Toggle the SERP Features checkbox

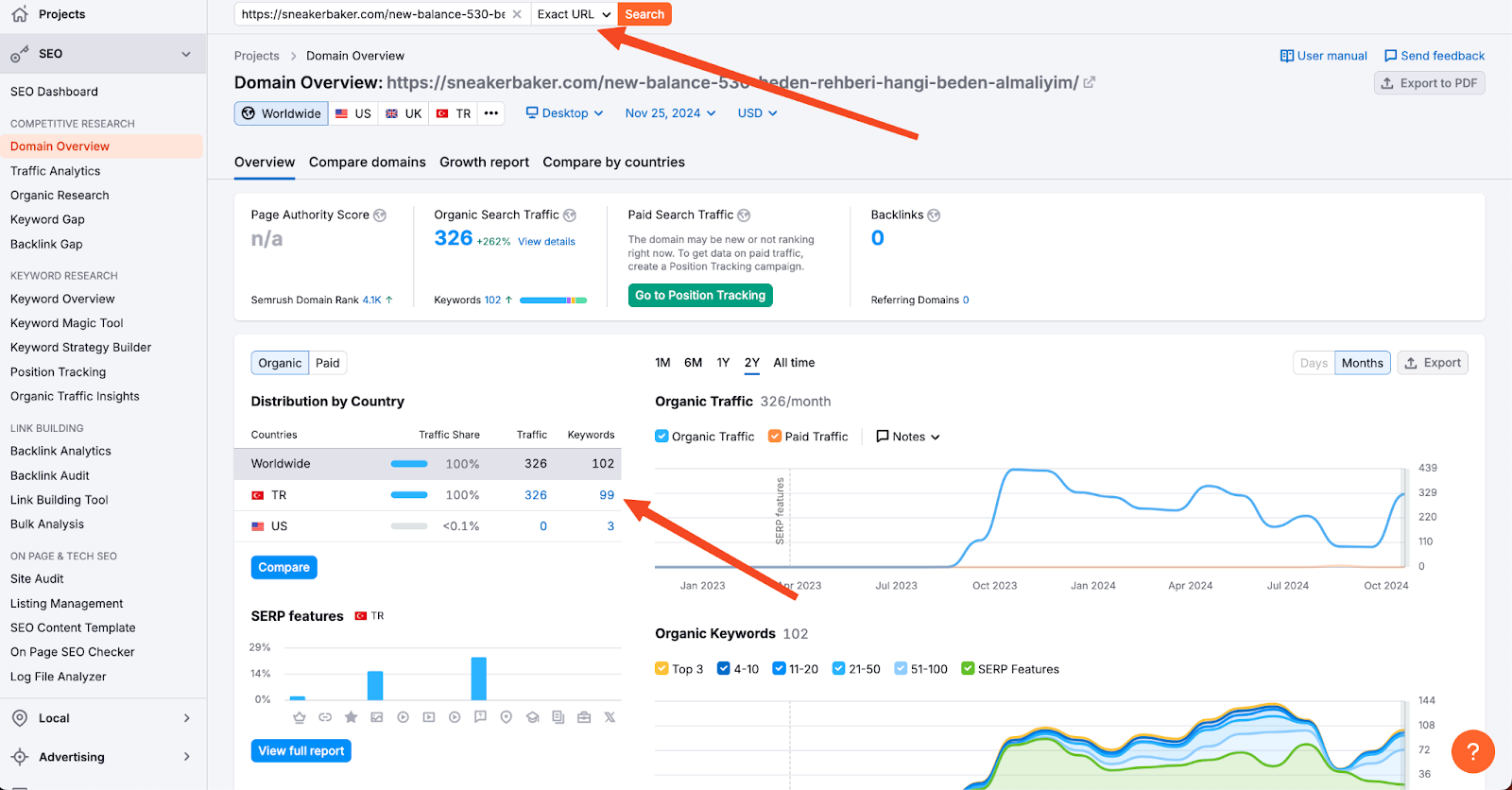click(968, 669)
